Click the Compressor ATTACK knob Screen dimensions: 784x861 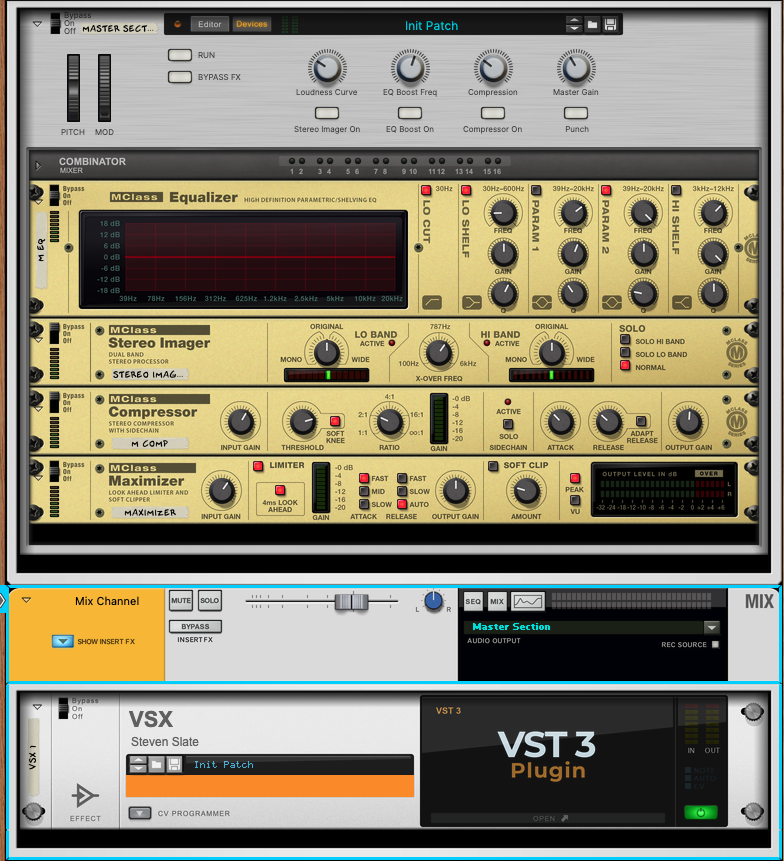point(560,422)
